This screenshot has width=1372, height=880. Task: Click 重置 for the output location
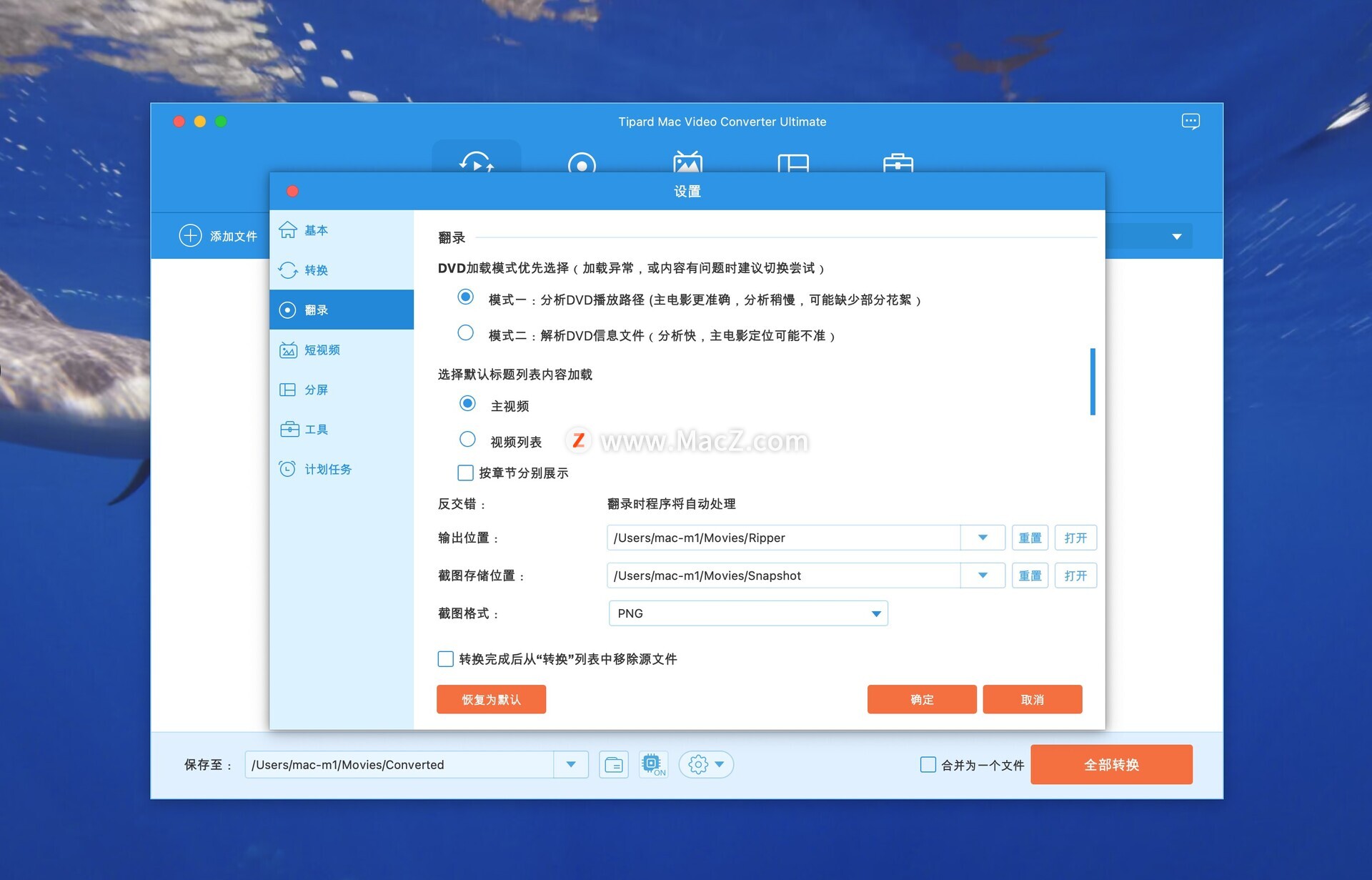click(1030, 538)
